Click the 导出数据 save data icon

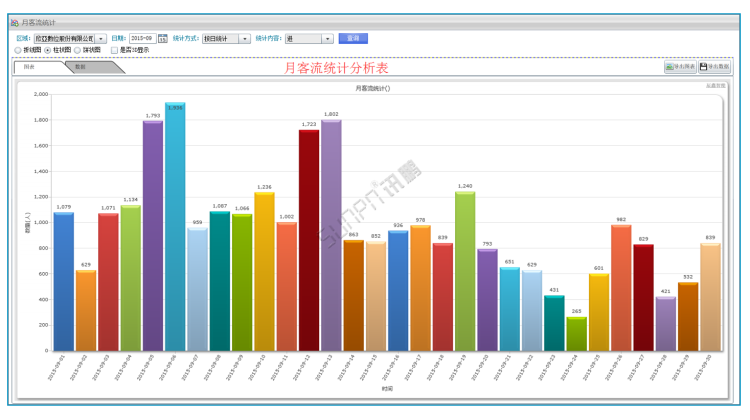pyautogui.click(x=703, y=67)
